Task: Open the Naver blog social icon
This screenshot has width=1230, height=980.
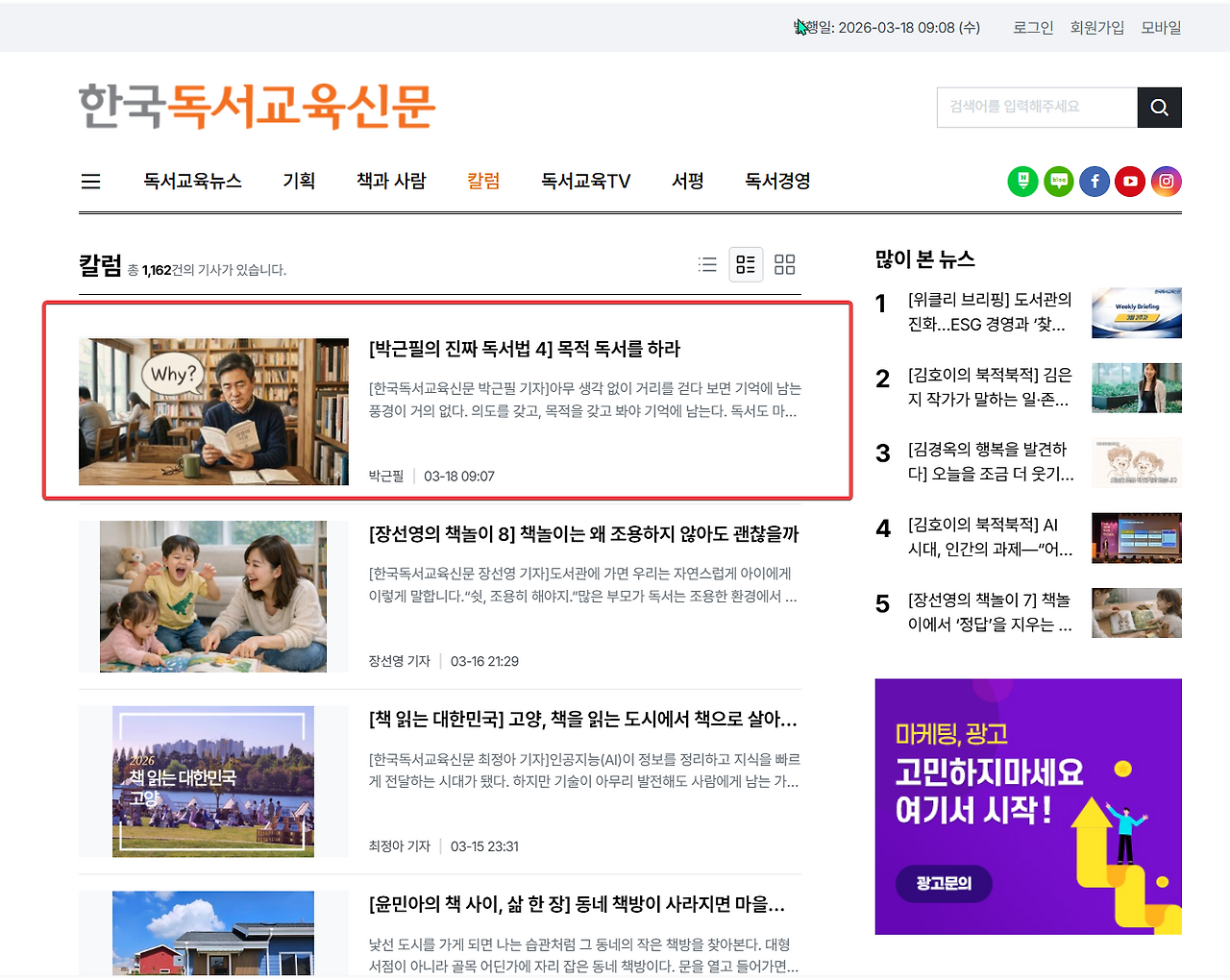Action: pyautogui.click(x=1059, y=182)
